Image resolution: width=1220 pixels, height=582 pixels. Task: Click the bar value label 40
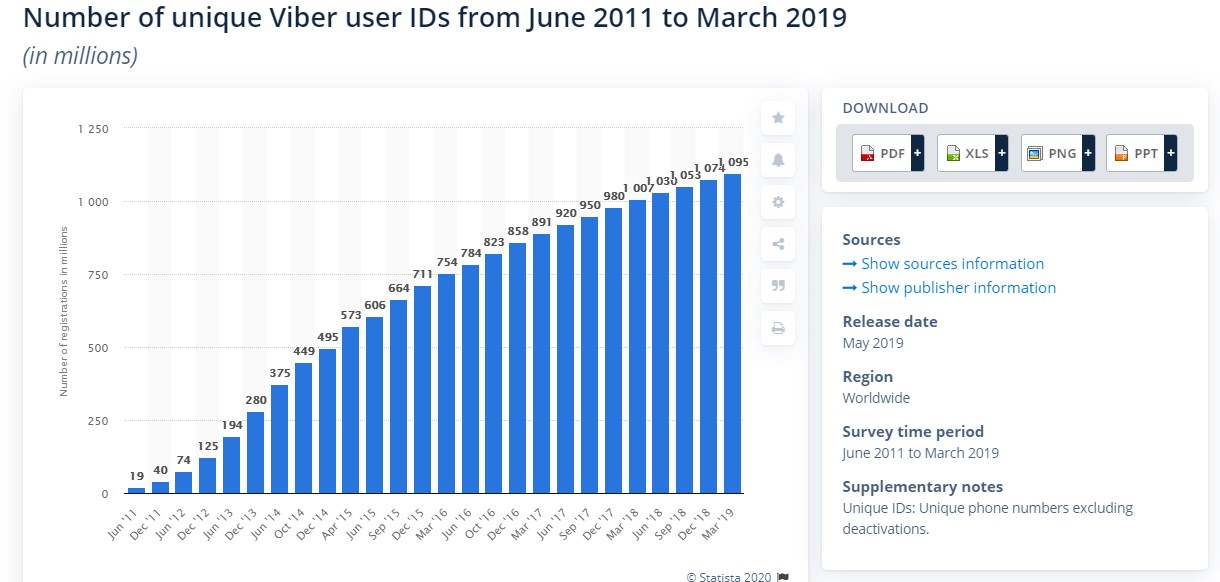click(160, 469)
